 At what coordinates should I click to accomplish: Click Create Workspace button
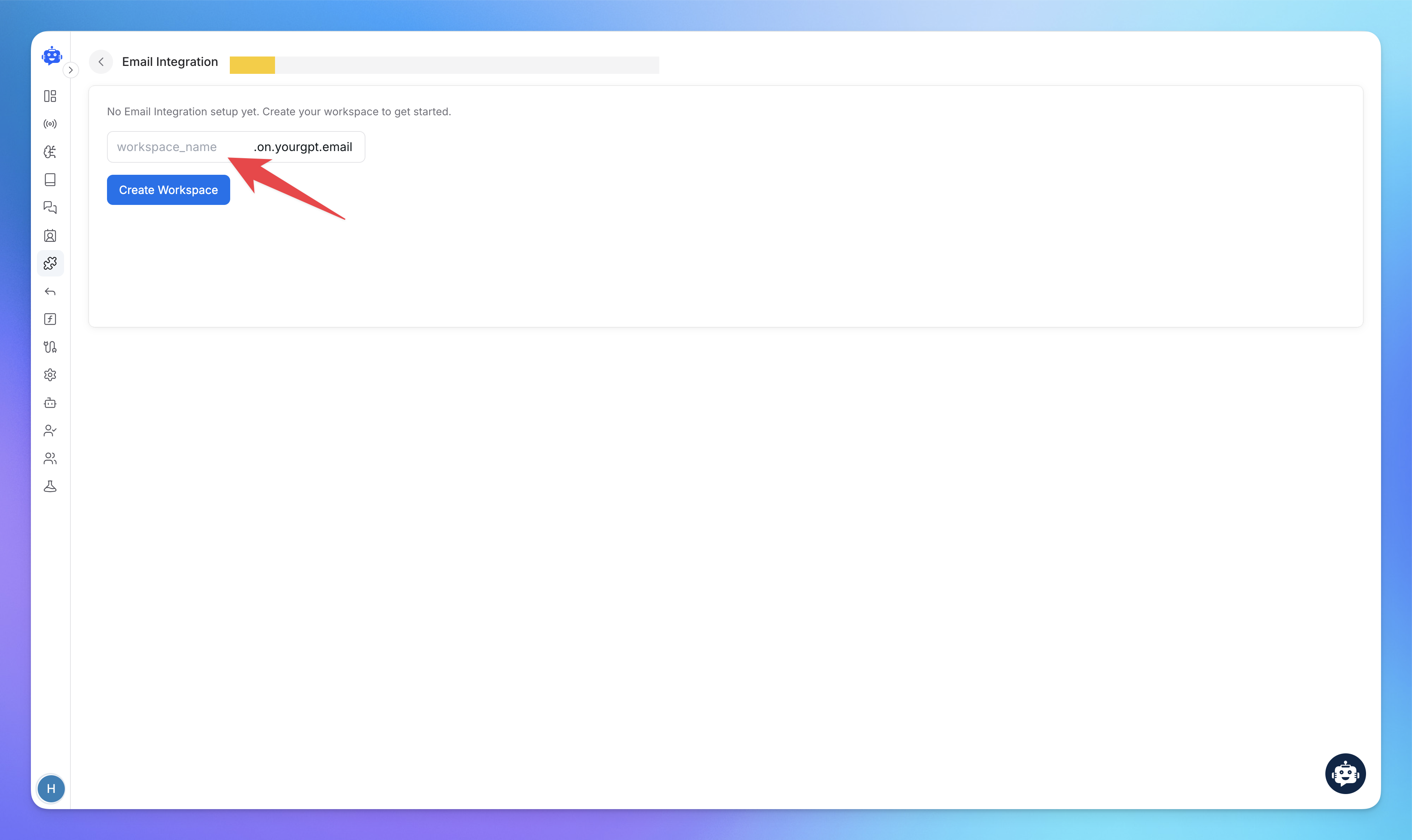[x=168, y=190]
